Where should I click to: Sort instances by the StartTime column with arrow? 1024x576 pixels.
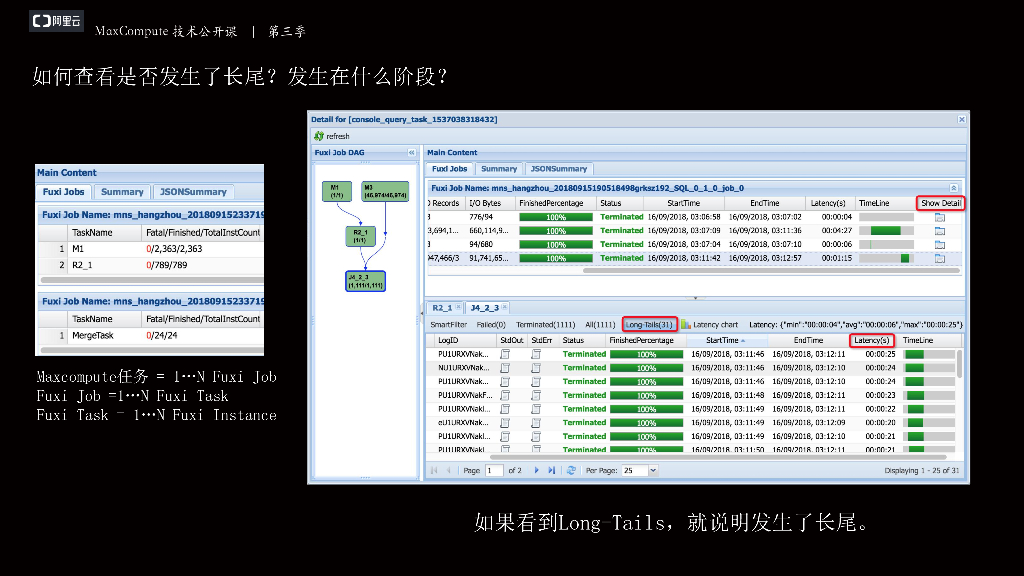[725, 340]
